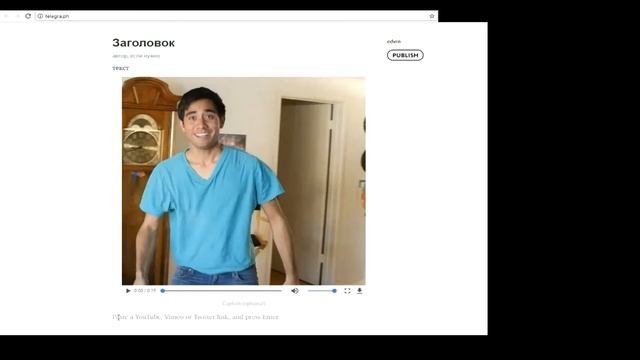Edit the title 'Заголовок'
This screenshot has width=640, height=360.
144,43
